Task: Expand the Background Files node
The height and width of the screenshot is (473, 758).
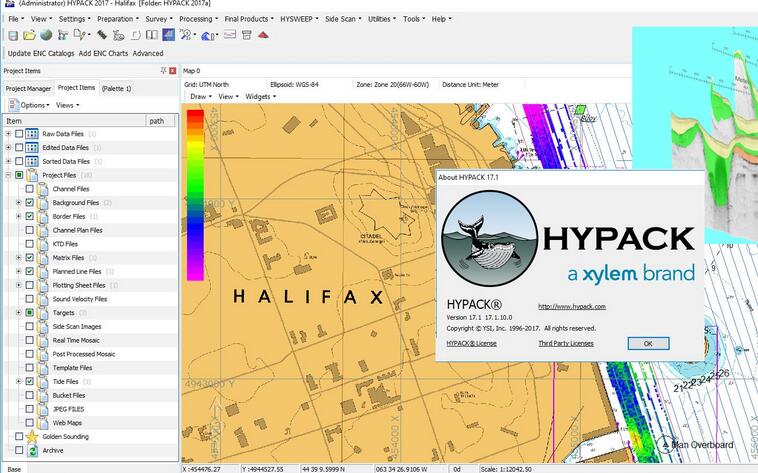Action: pos(18,203)
